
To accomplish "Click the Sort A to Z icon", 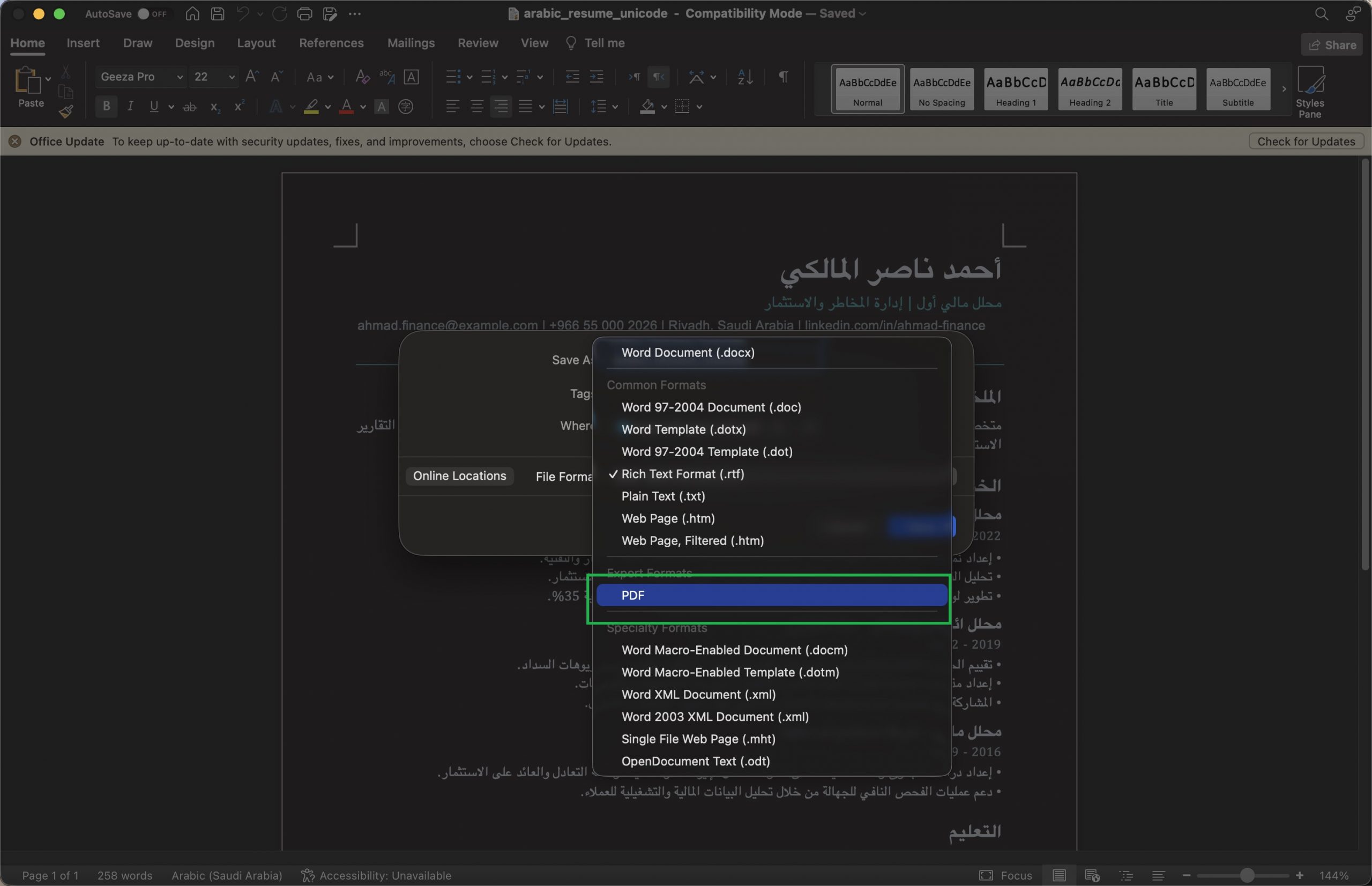I will (745, 77).
